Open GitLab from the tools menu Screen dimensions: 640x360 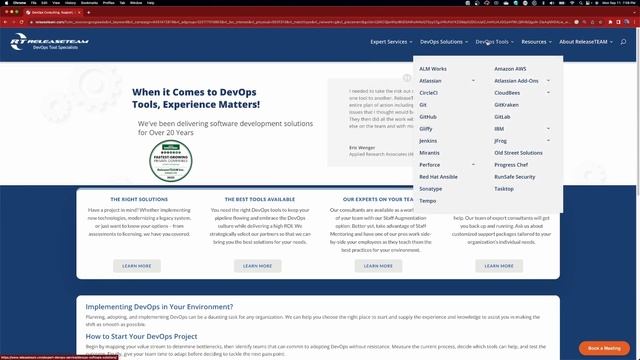point(502,117)
